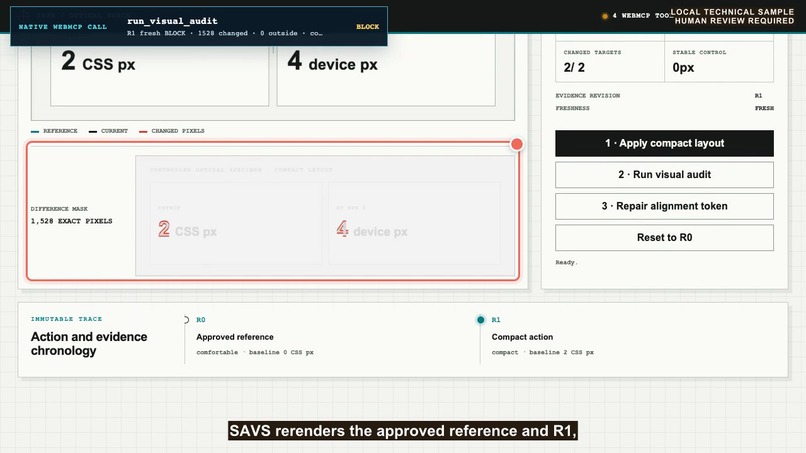The width and height of the screenshot is (806, 453).
Task: Click the 'Ready.' status text
Action: point(566,262)
